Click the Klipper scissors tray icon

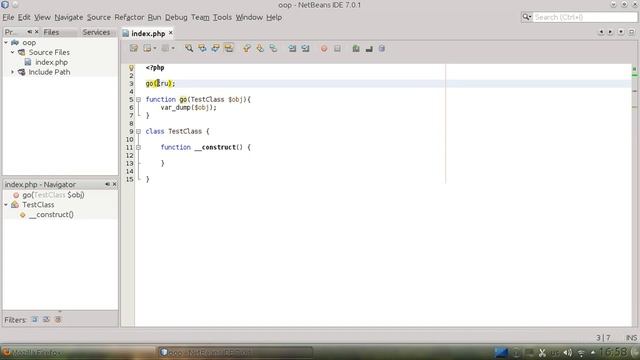(x=542, y=353)
